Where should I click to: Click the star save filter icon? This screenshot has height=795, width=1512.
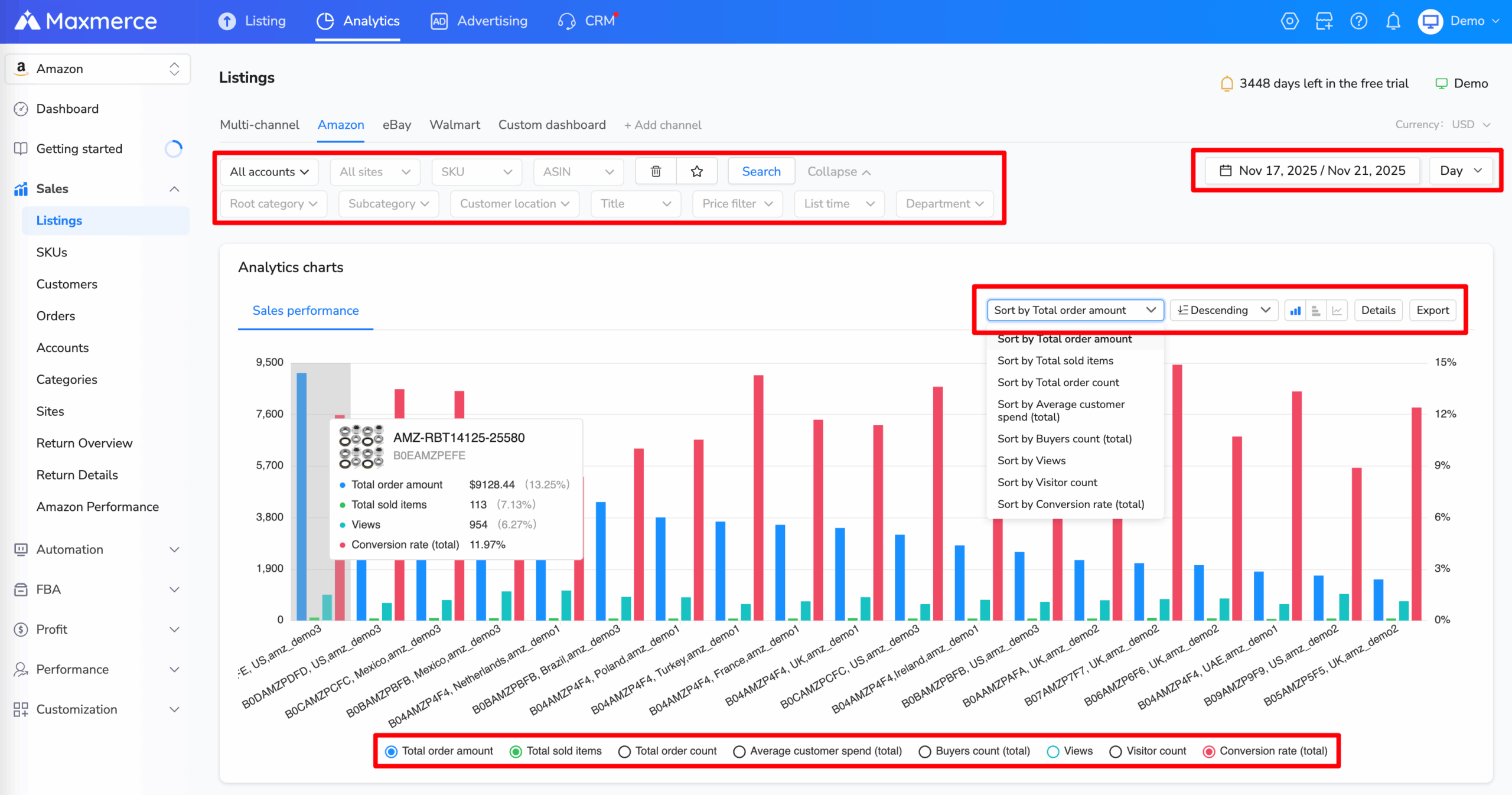pyautogui.click(x=697, y=171)
